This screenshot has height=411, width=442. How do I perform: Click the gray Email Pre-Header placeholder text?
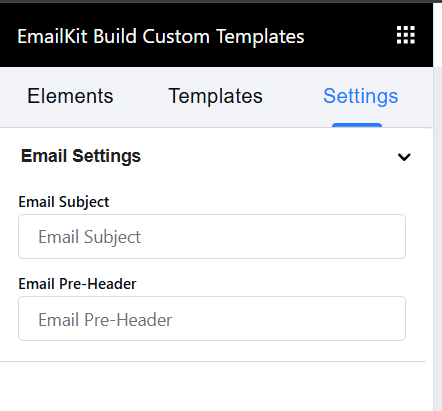[105, 320]
